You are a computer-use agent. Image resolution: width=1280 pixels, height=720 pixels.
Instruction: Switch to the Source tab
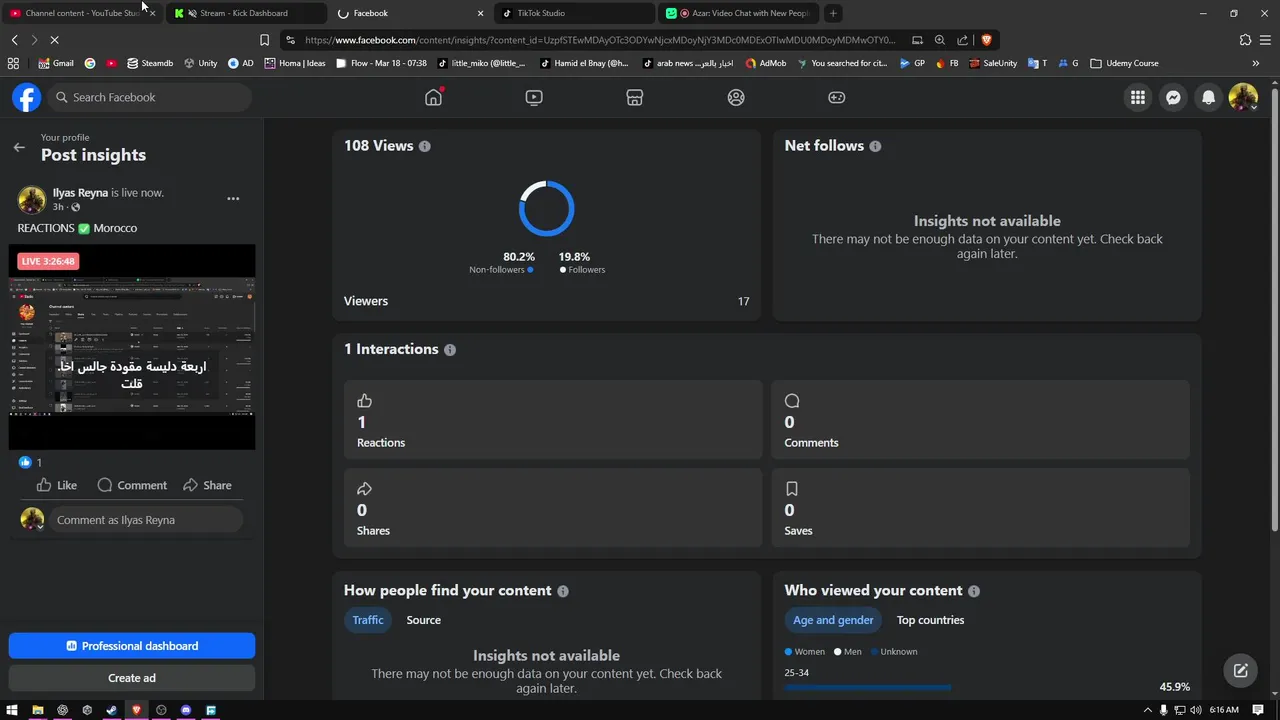pyautogui.click(x=423, y=620)
